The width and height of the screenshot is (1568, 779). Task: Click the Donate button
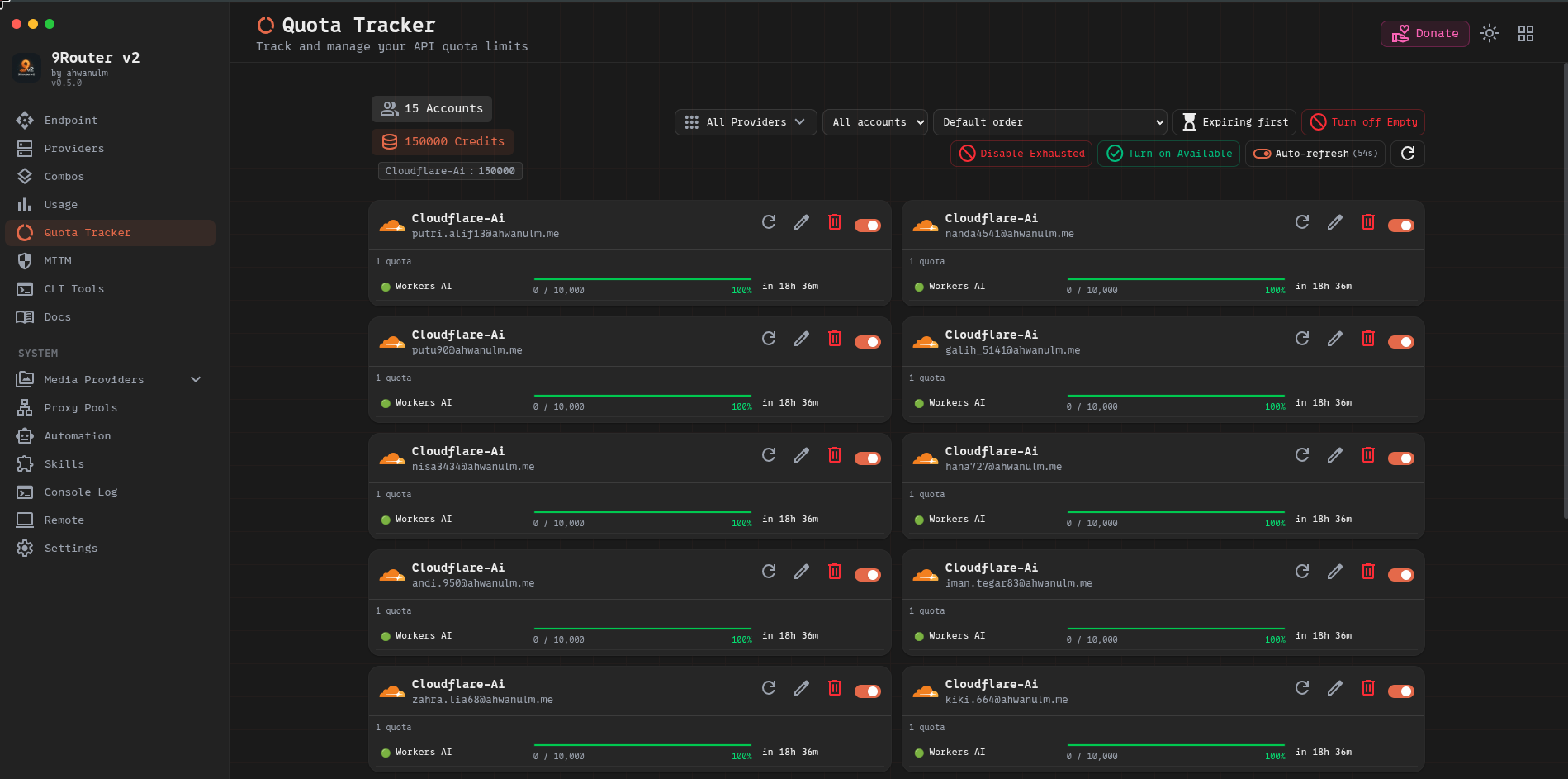click(1425, 34)
